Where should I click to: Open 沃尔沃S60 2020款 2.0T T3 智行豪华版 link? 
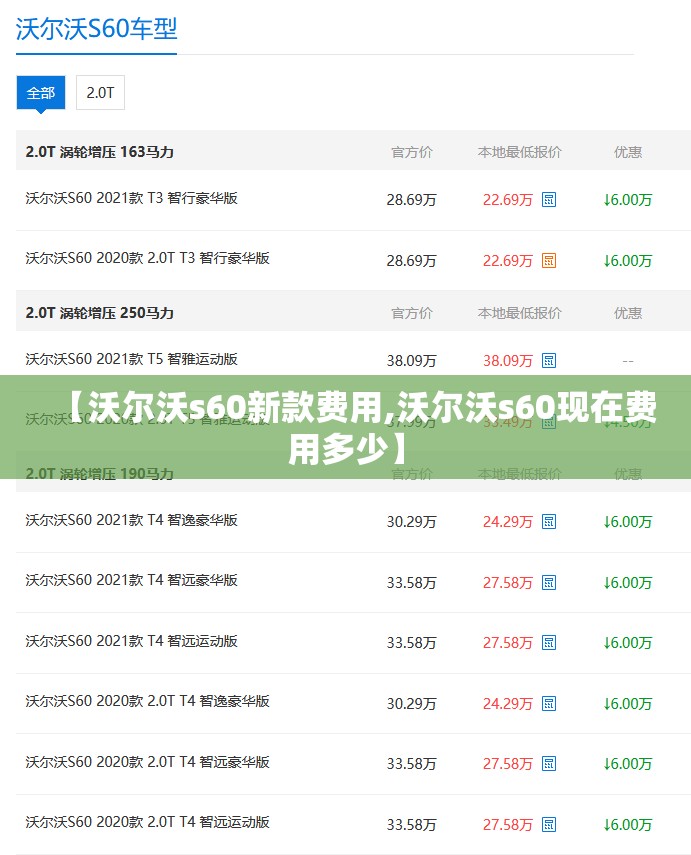point(147,258)
